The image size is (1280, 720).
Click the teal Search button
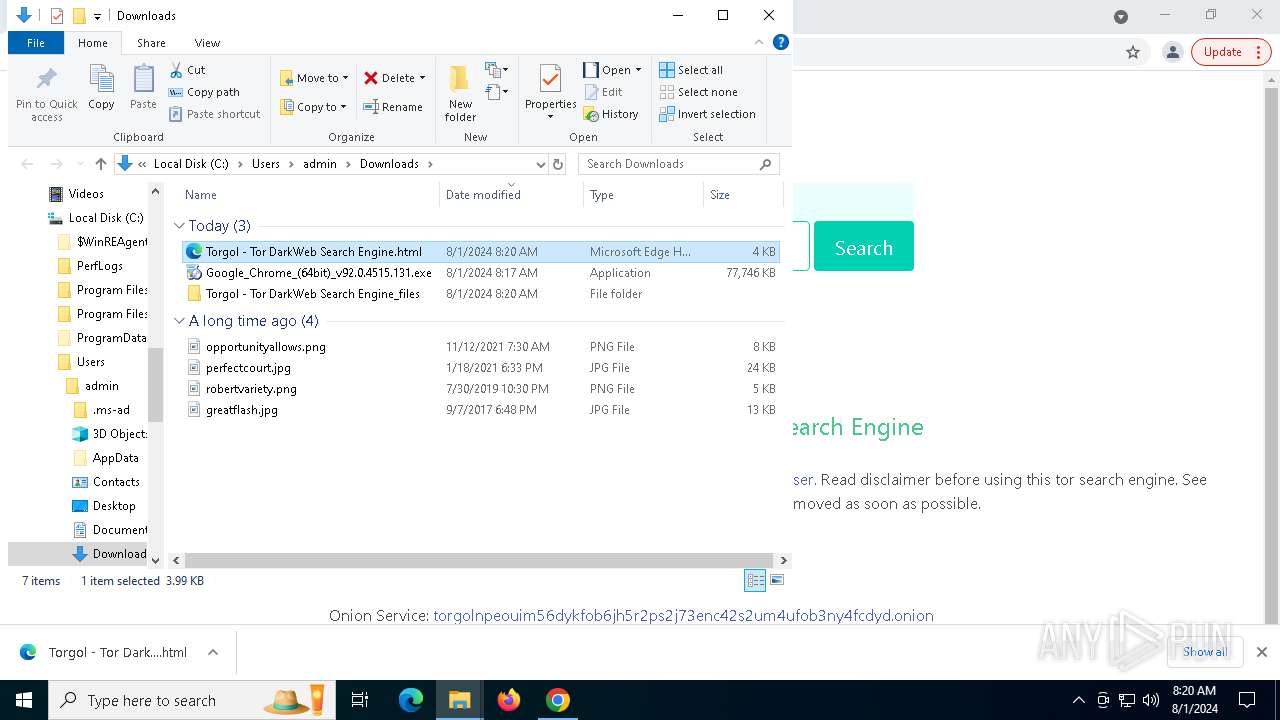click(863, 247)
